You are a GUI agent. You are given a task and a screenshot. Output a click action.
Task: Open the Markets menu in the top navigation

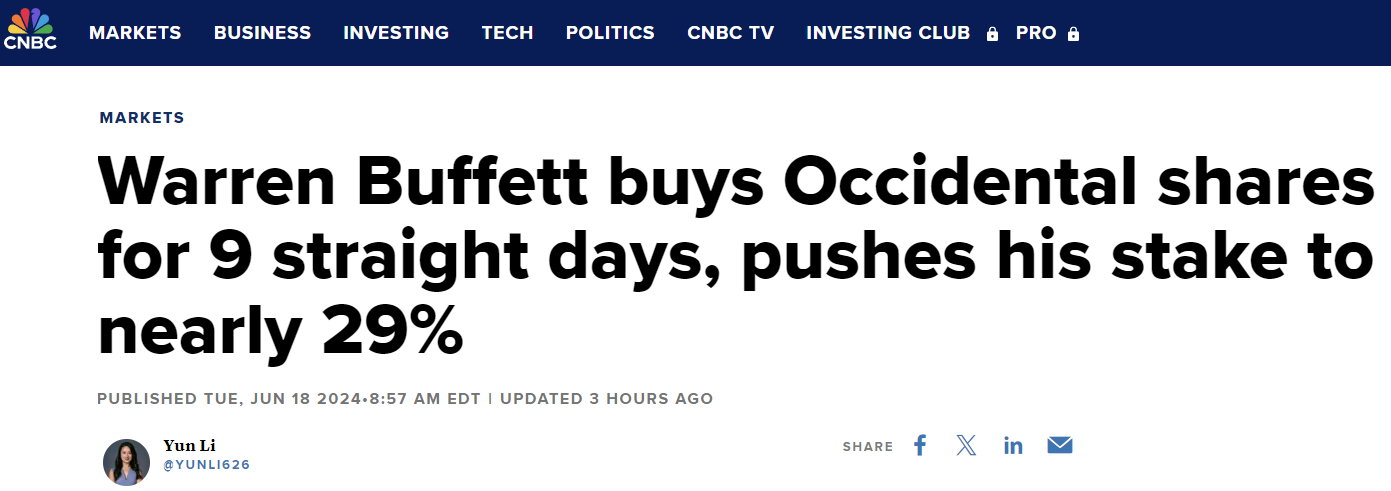tap(135, 33)
